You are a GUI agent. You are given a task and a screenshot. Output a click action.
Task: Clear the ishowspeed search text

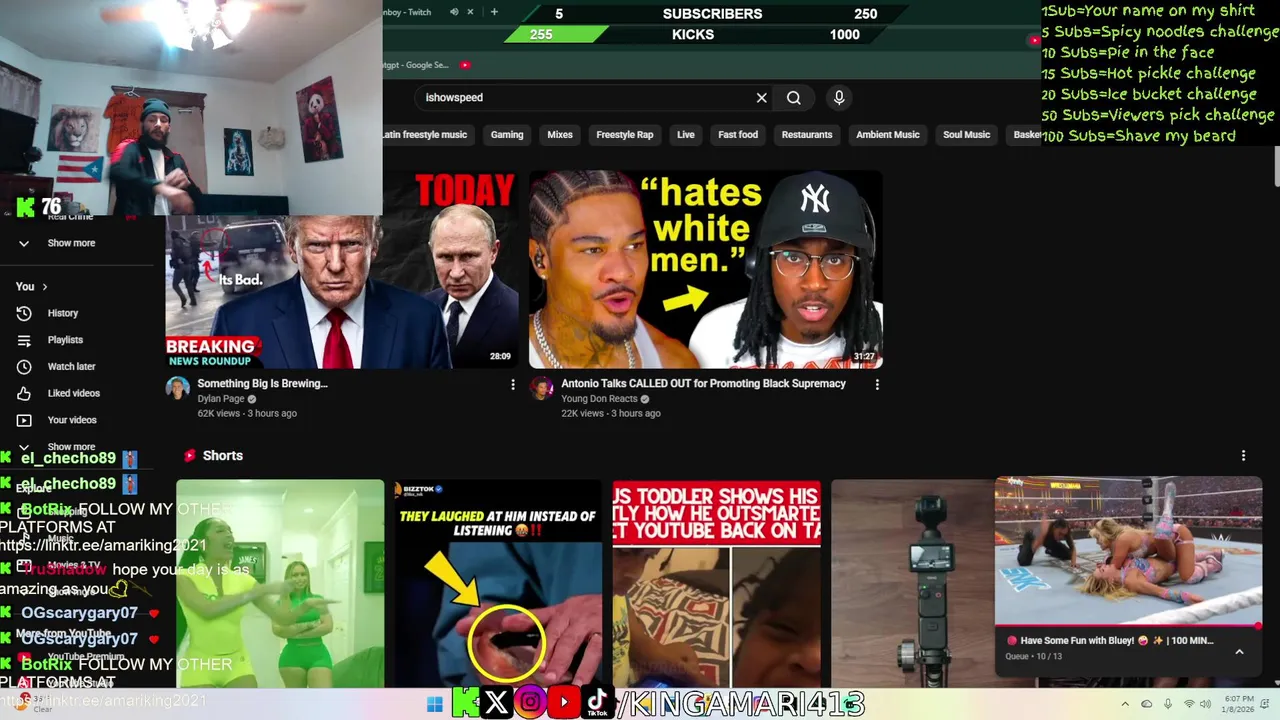coord(761,98)
